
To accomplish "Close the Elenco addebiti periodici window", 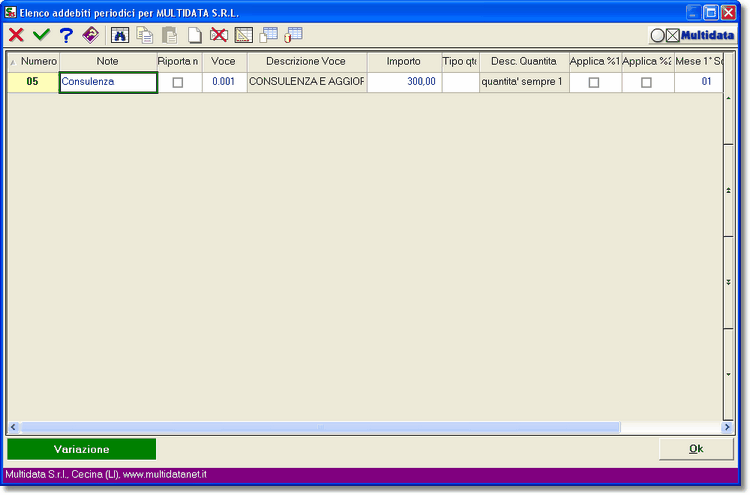I will [728, 12].
